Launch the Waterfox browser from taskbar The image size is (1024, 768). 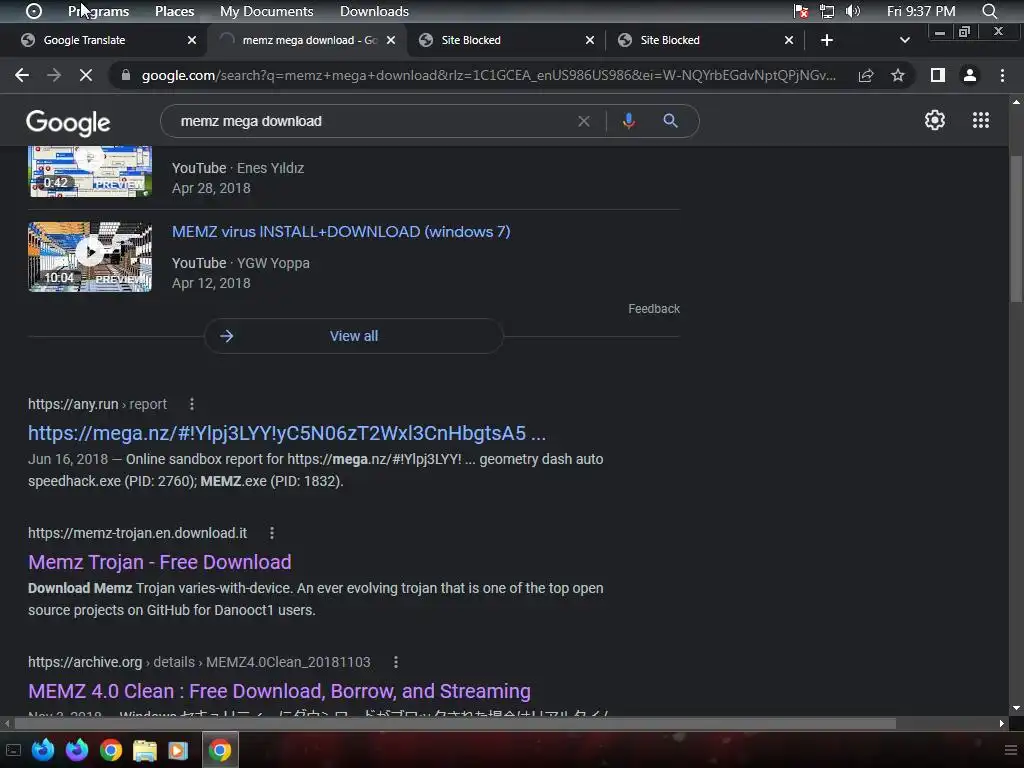click(x=43, y=750)
